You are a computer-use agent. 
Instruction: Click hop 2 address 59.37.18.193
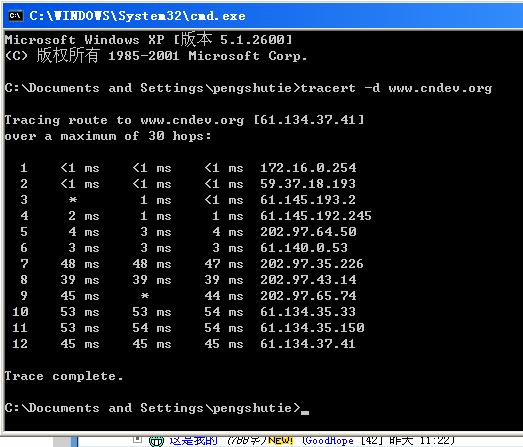click(308, 183)
